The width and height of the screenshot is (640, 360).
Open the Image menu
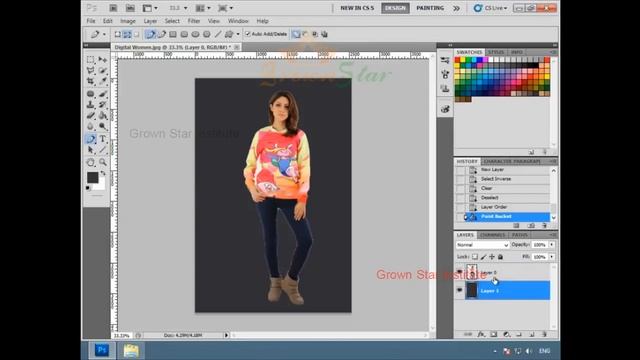tap(128, 21)
